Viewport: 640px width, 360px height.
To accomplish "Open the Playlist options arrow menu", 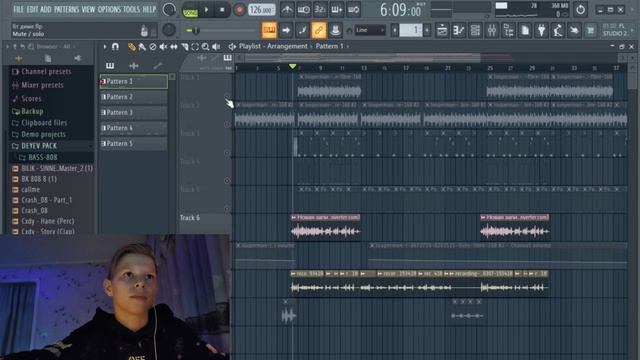I will [x=105, y=47].
